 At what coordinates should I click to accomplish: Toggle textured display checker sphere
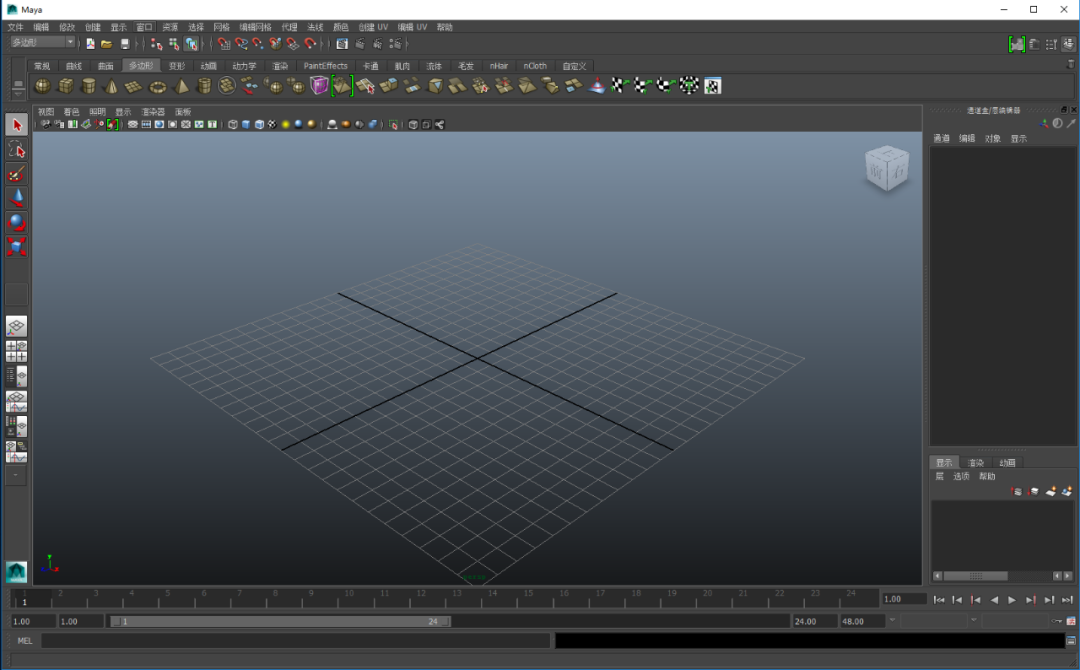272,125
